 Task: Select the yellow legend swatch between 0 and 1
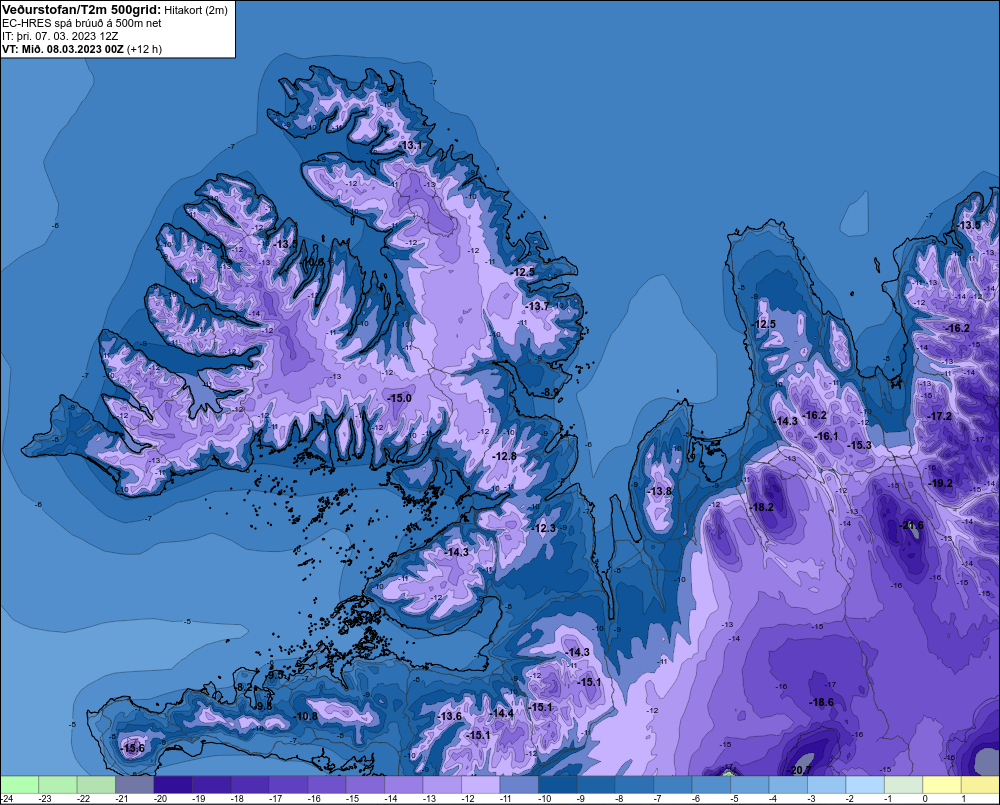(x=942, y=785)
